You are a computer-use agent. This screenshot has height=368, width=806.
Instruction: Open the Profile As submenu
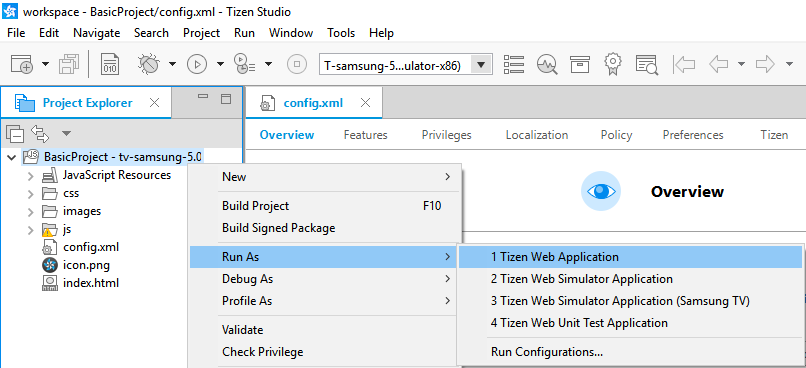coord(324,301)
